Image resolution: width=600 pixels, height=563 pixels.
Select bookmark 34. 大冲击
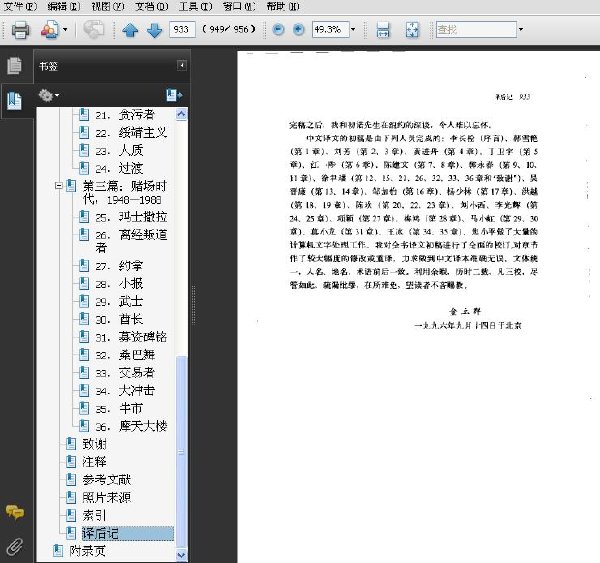(125, 390)
